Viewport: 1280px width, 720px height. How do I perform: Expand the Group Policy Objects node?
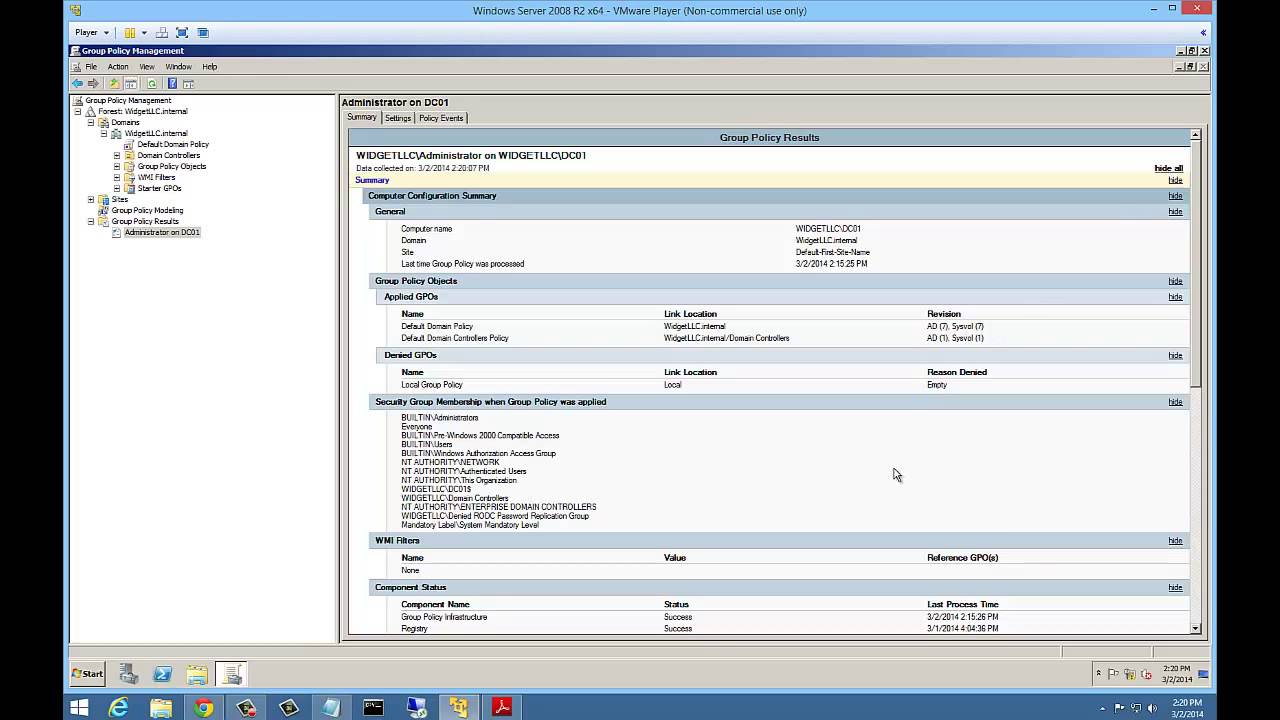[116, 166]
